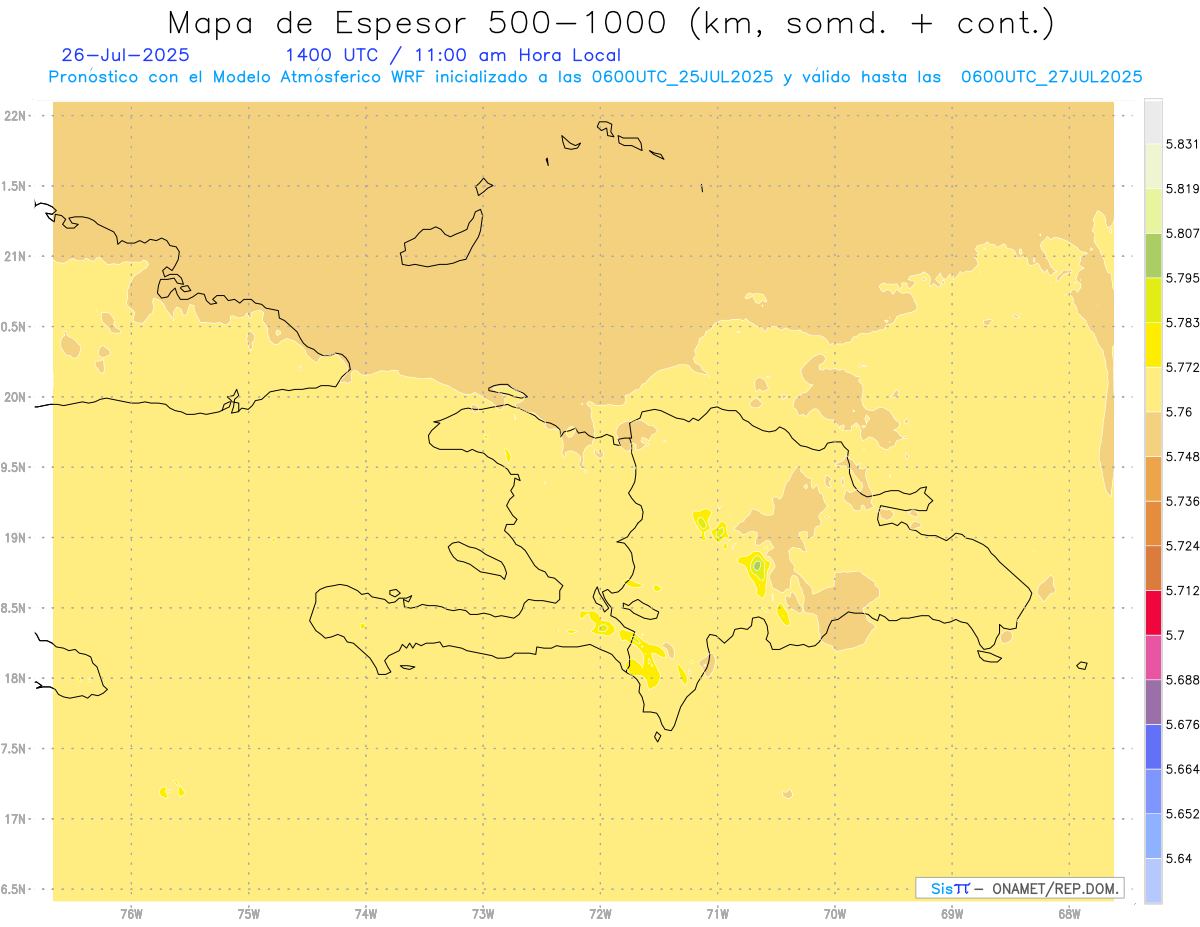The width and height of the screenshot is (1200, 927).
Task: Click the colorbar value 5.831
Action: (1183, 144)
